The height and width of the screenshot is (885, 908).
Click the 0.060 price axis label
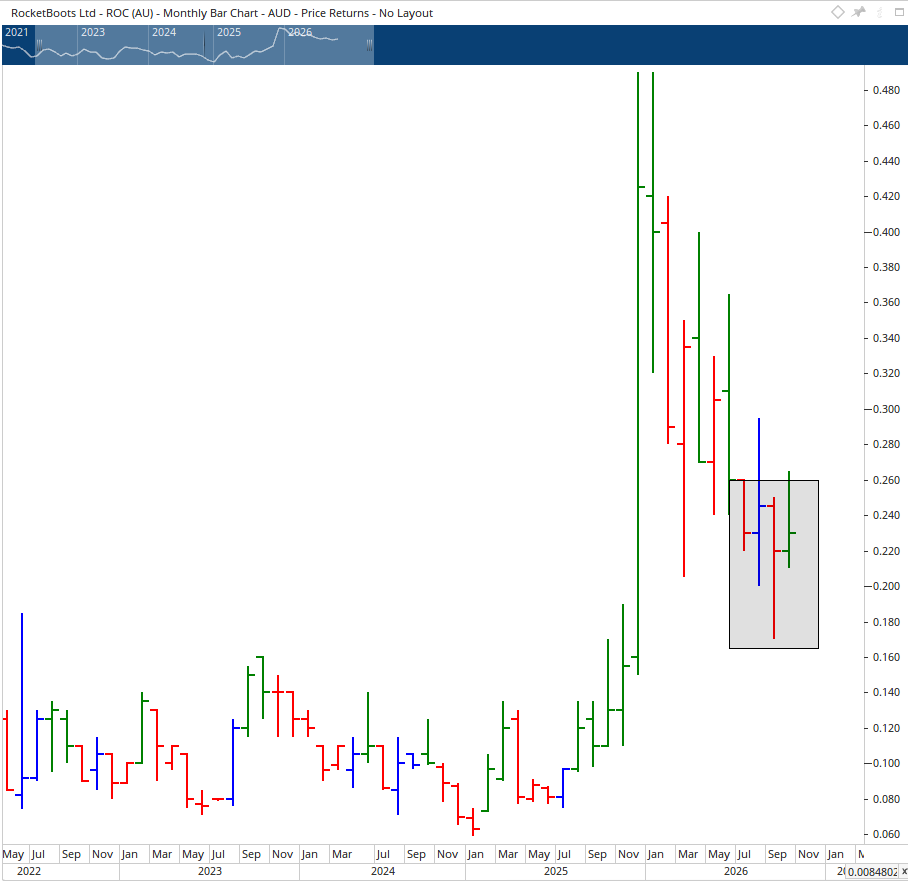pos(886,834)
